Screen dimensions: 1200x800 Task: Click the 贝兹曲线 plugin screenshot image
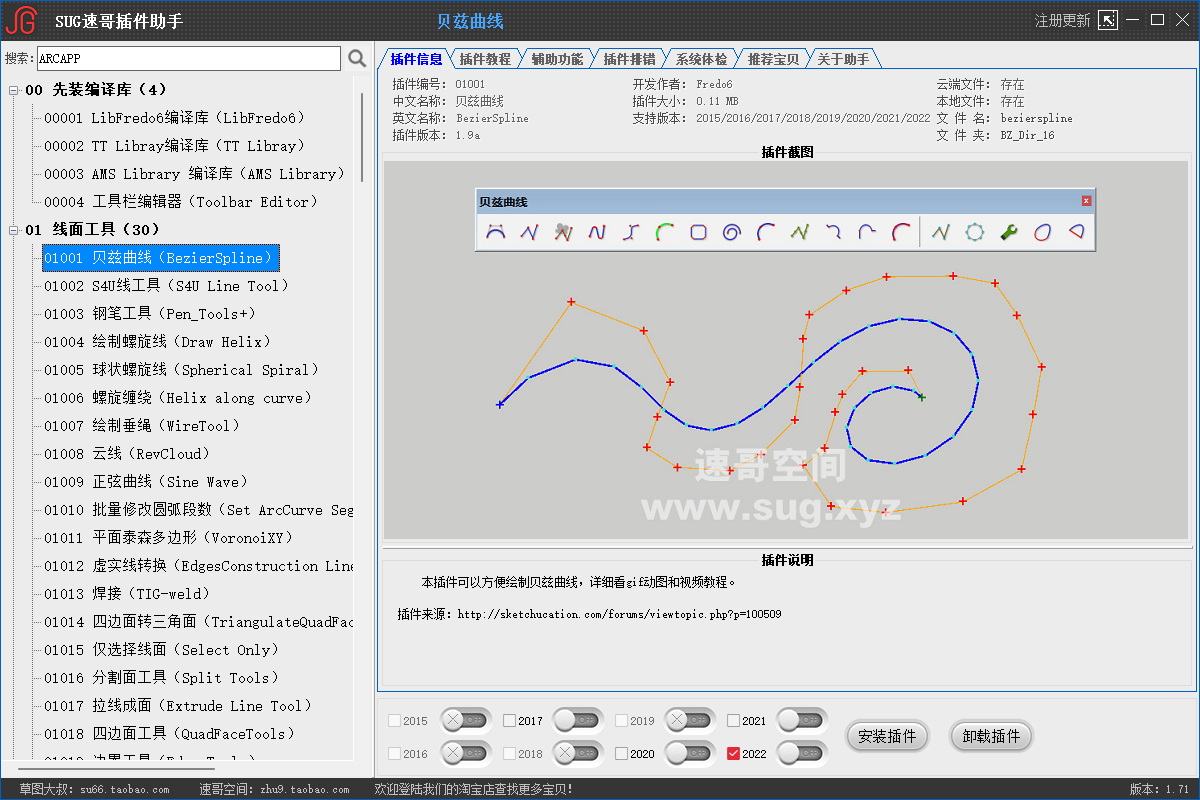[x=786, y=351]
